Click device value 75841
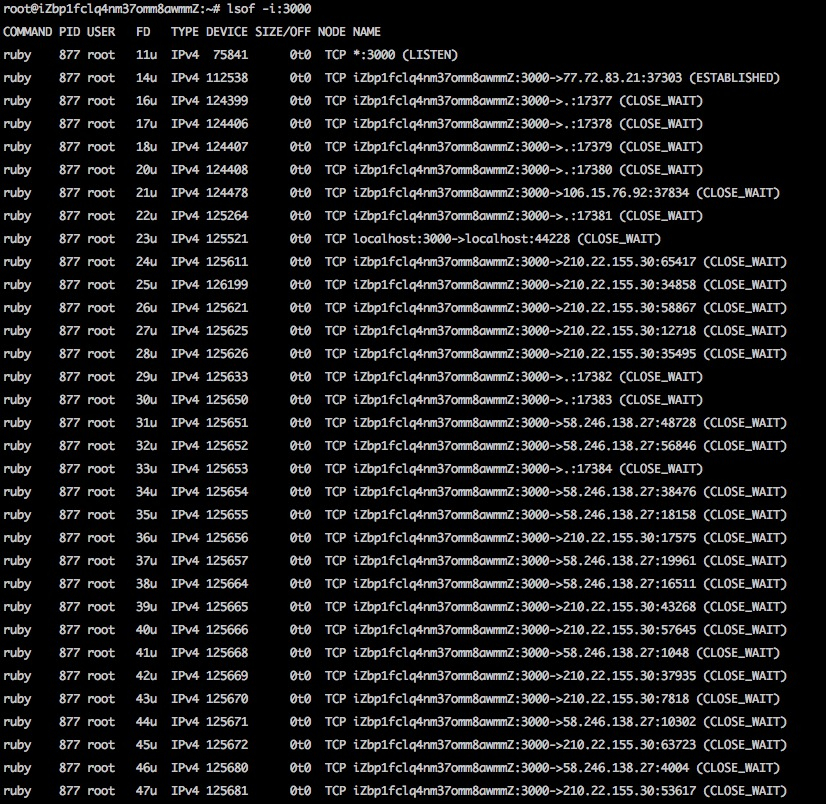This screenshot has width=826, height=804. pyautogui.click(x=230, y=55)
